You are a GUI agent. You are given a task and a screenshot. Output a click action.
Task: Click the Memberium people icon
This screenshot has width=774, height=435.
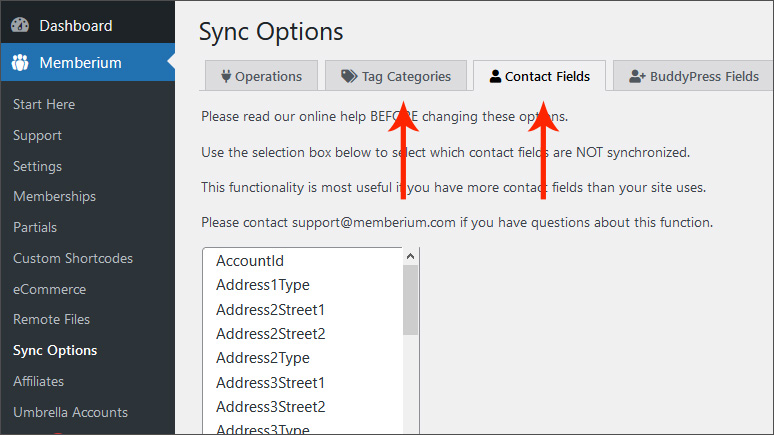pyautogui.click(x=20, y=63)
